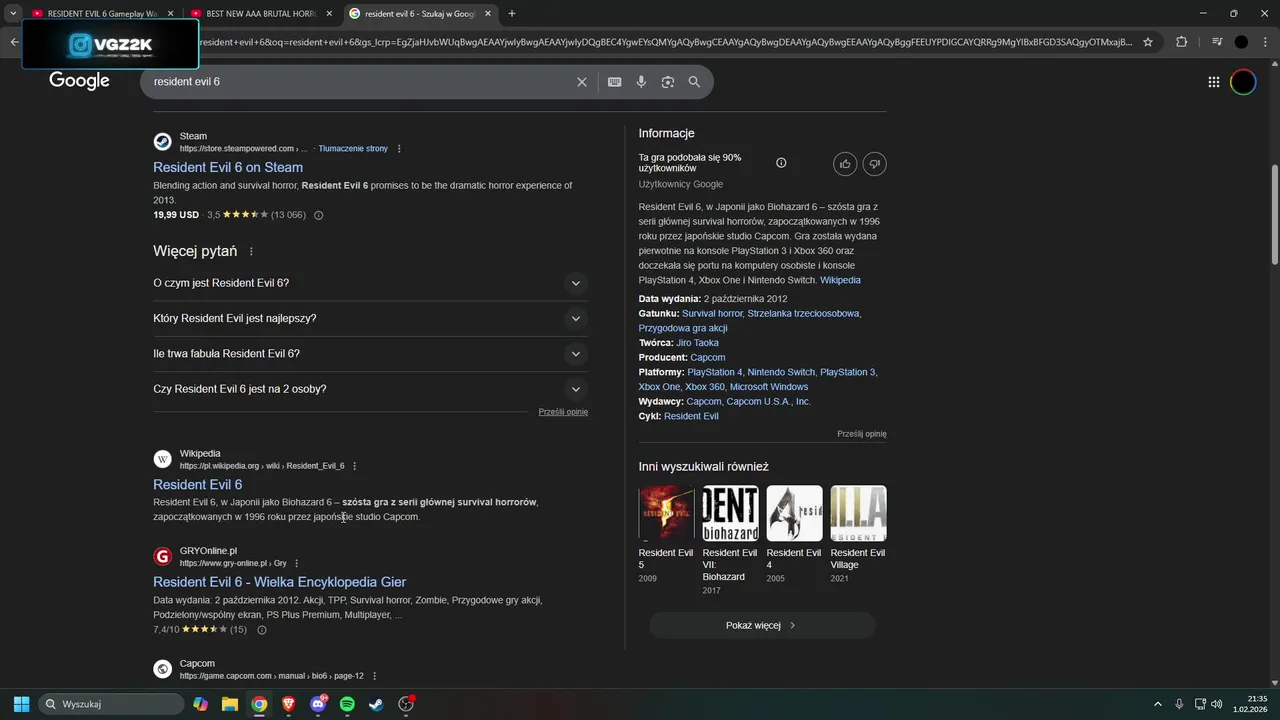The width and height of the screenshot is (1280, 720).
Task: Open Discord from the taskbar
Action: [318, 704]
